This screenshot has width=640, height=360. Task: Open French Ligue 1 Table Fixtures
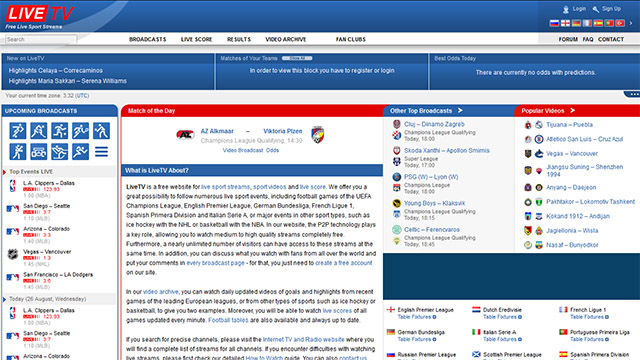click(589, 317)
